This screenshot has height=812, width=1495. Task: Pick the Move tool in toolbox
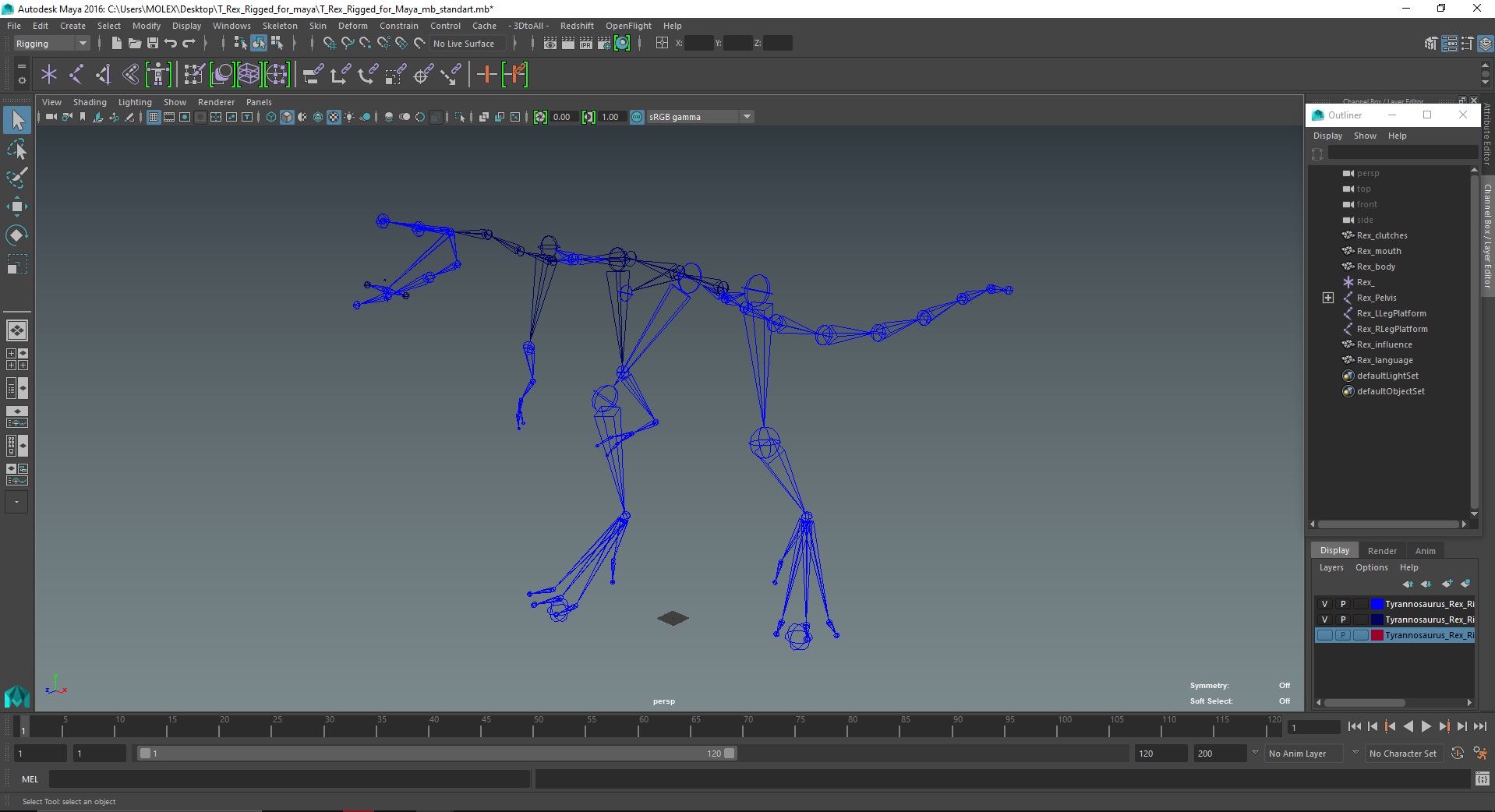point(17,207)
